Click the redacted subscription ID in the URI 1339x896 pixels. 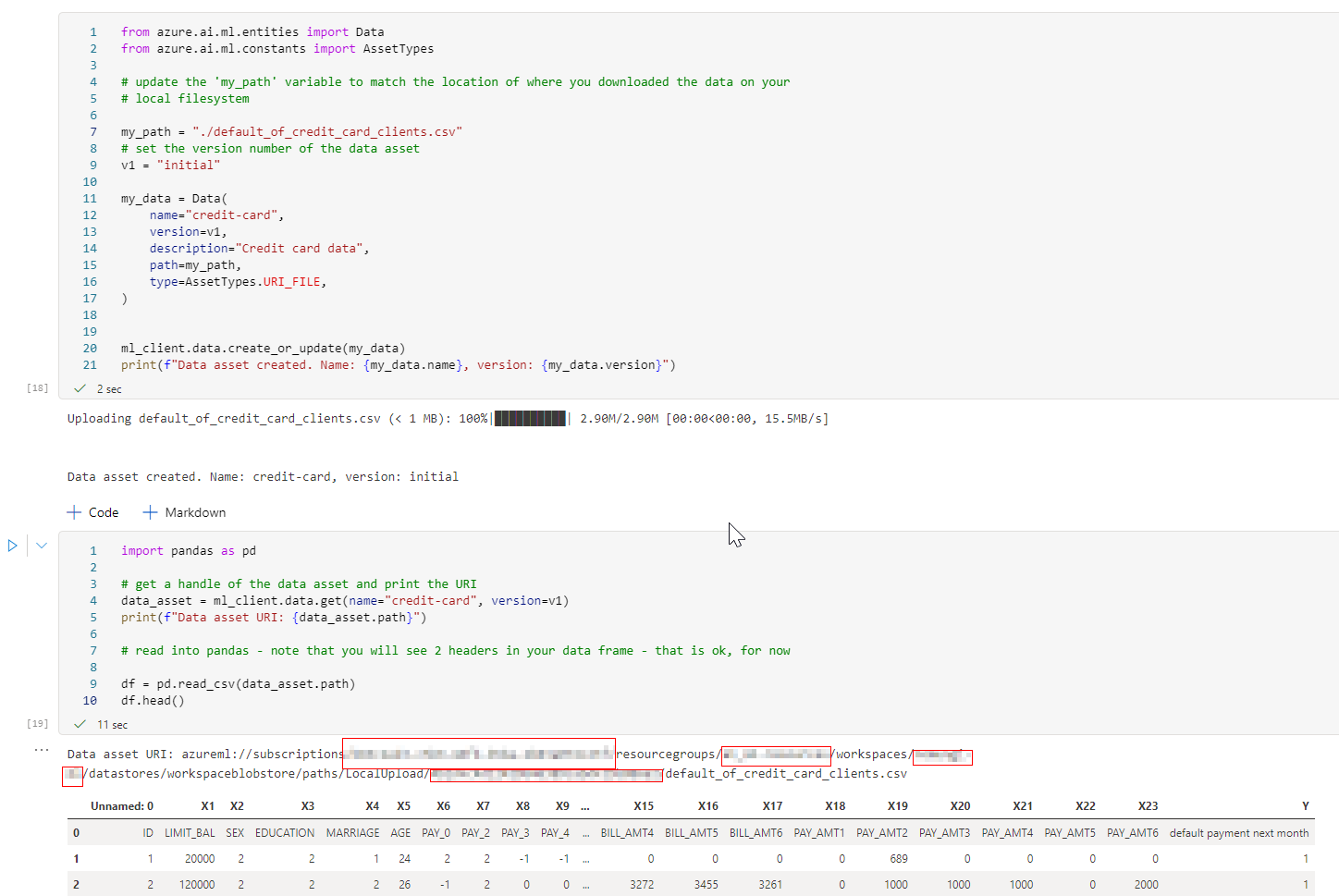coord(478,754)
